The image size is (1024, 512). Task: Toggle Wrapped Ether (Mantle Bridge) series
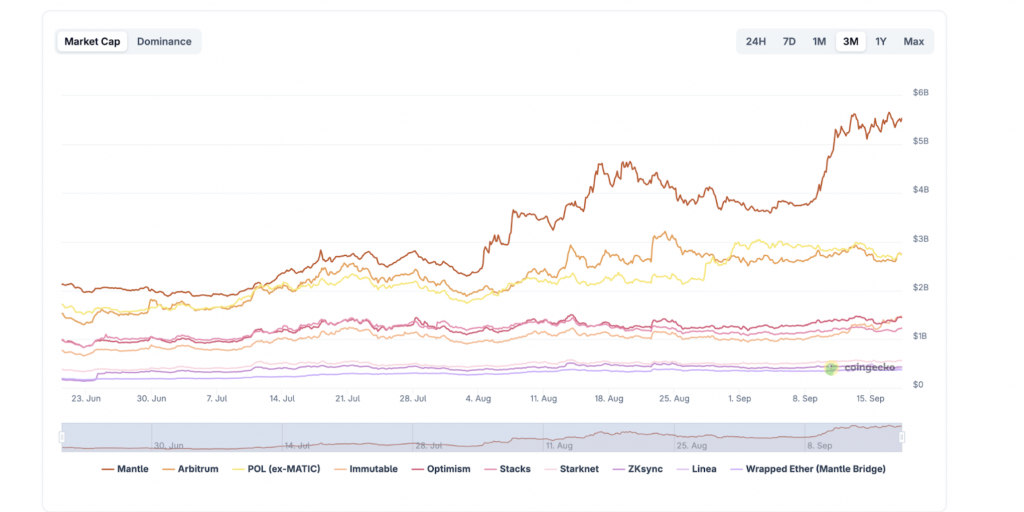(x=809, y=468)
